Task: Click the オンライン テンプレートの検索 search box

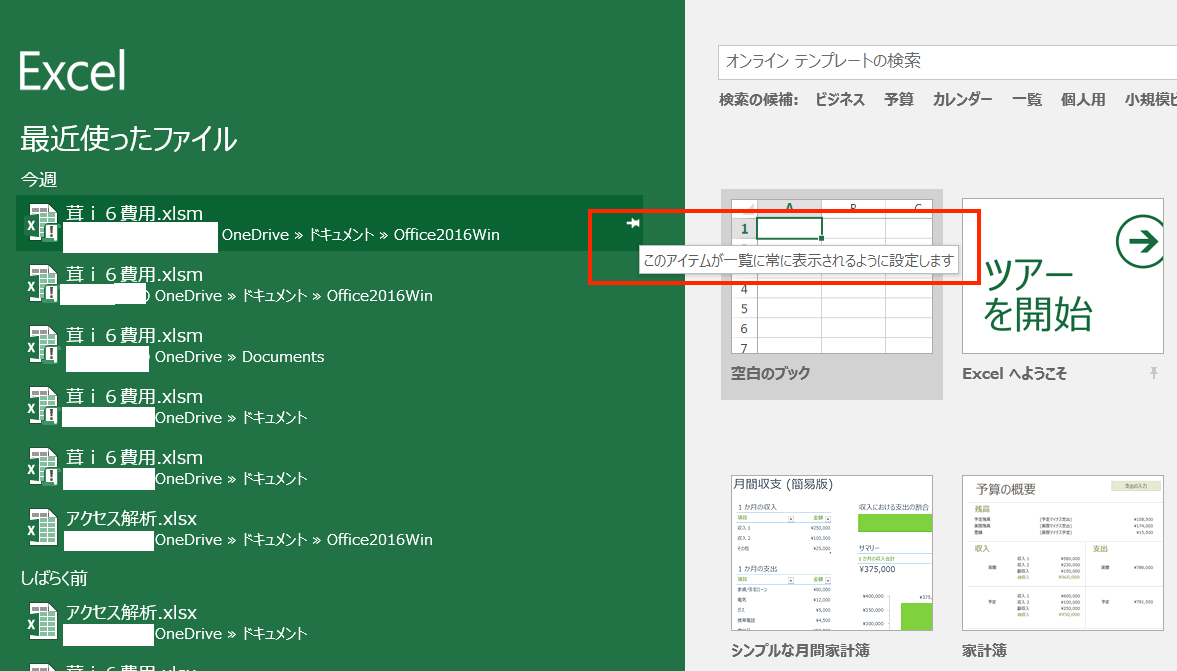Action: pos(947,62)
